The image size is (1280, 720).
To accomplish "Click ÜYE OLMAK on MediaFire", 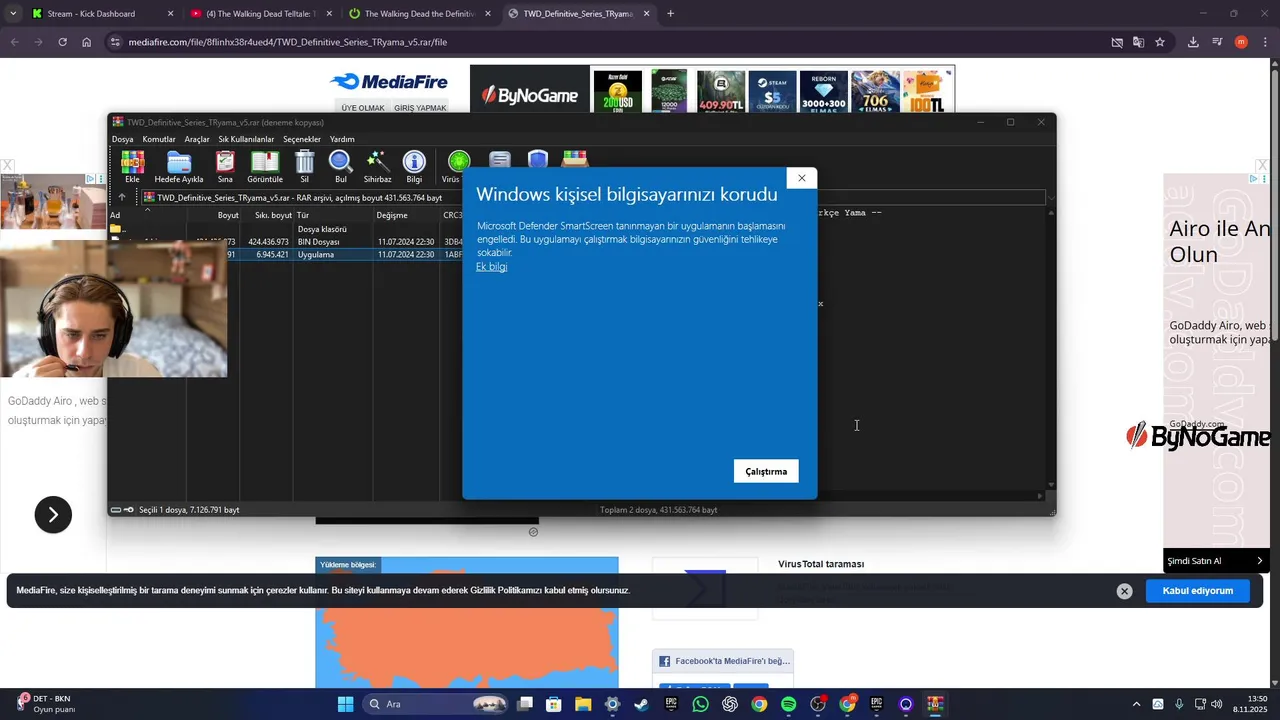I will [x=363, y=108].
